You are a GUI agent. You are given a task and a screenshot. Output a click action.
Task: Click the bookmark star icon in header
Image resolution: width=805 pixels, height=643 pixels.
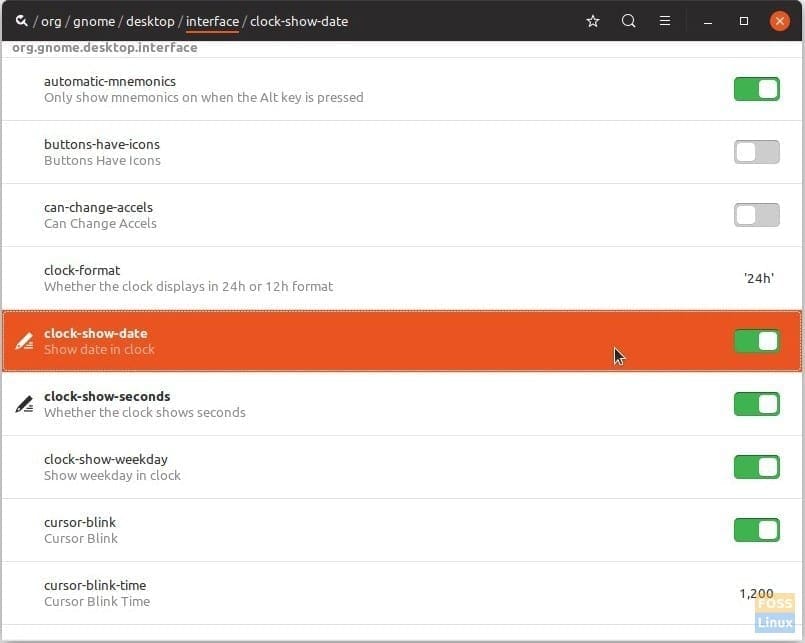[593, 21]
